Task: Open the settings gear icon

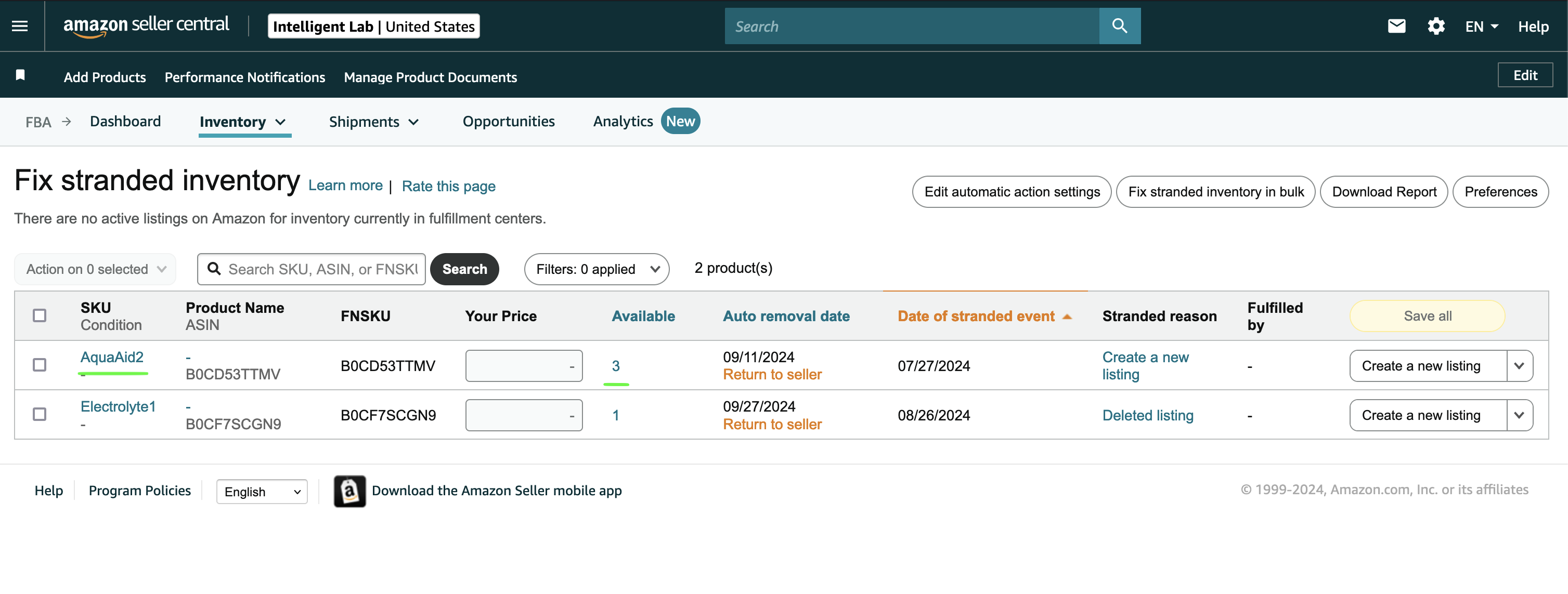Action: point(1436,26)
